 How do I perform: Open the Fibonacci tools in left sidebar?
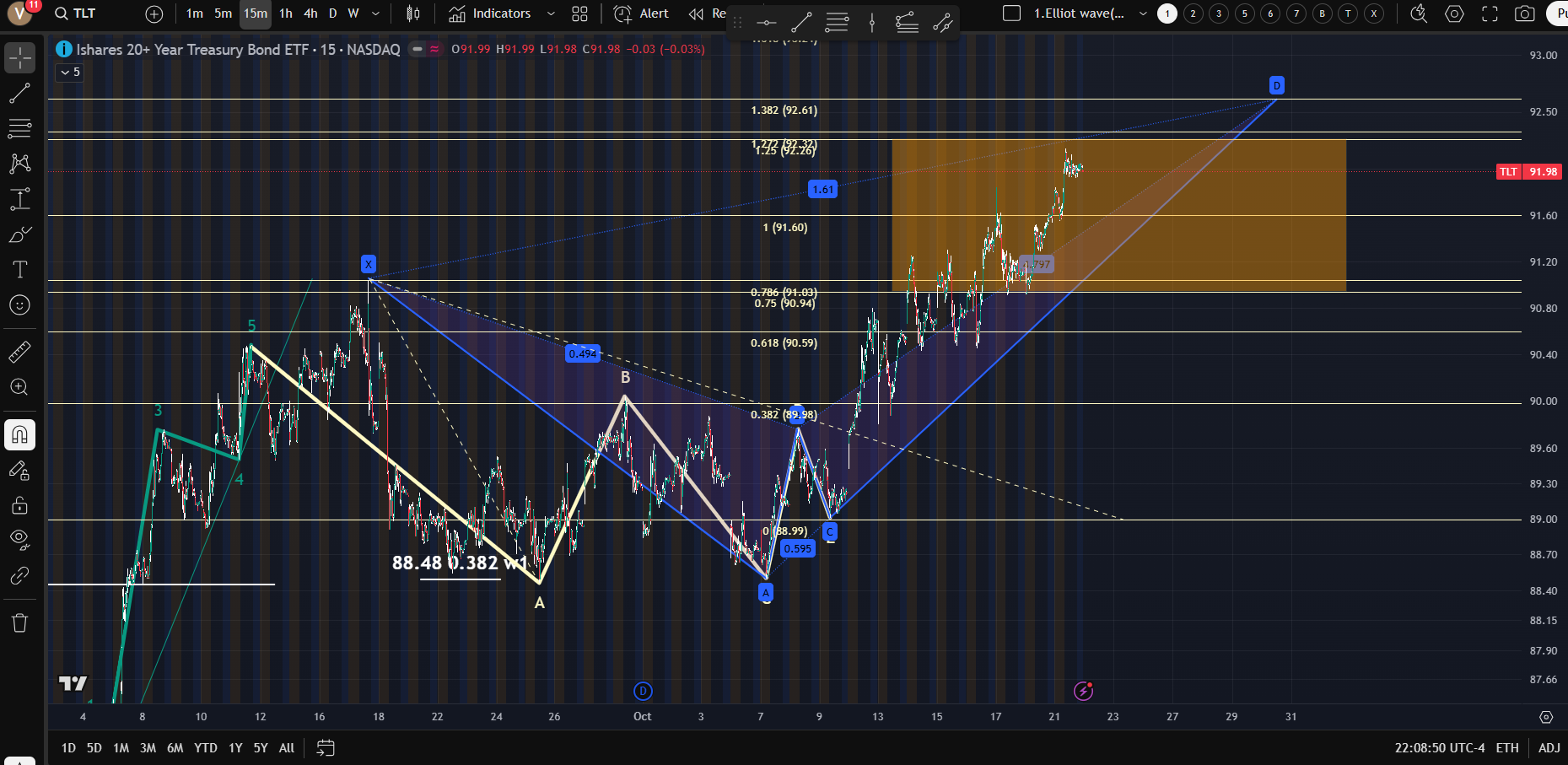point(19,128)
